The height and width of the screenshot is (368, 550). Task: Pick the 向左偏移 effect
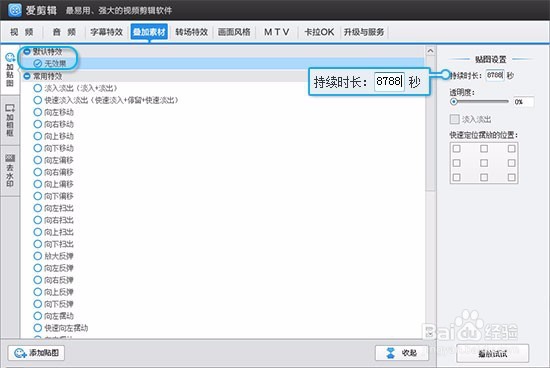54,160
